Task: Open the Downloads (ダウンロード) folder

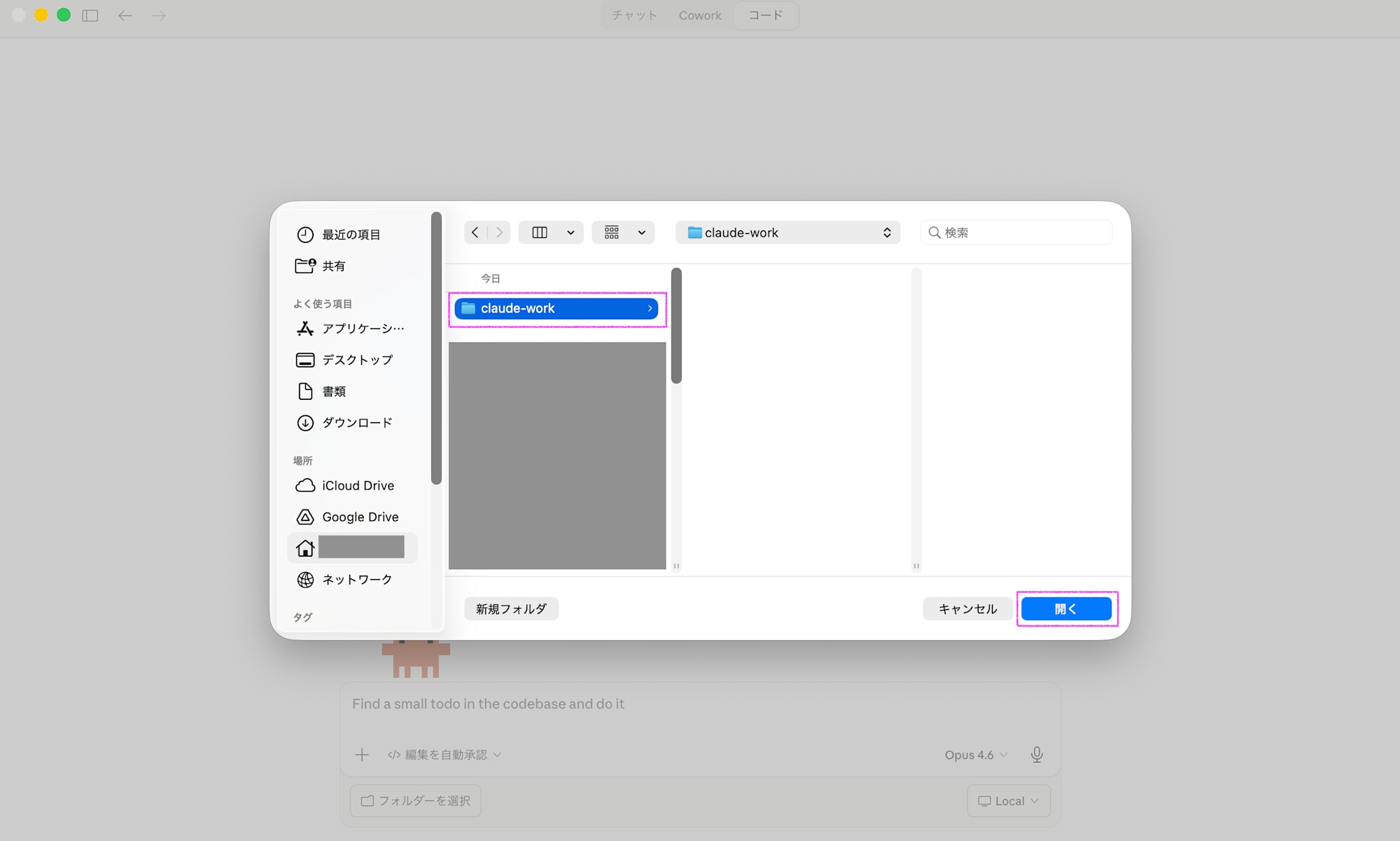Action: pos(357,422)
